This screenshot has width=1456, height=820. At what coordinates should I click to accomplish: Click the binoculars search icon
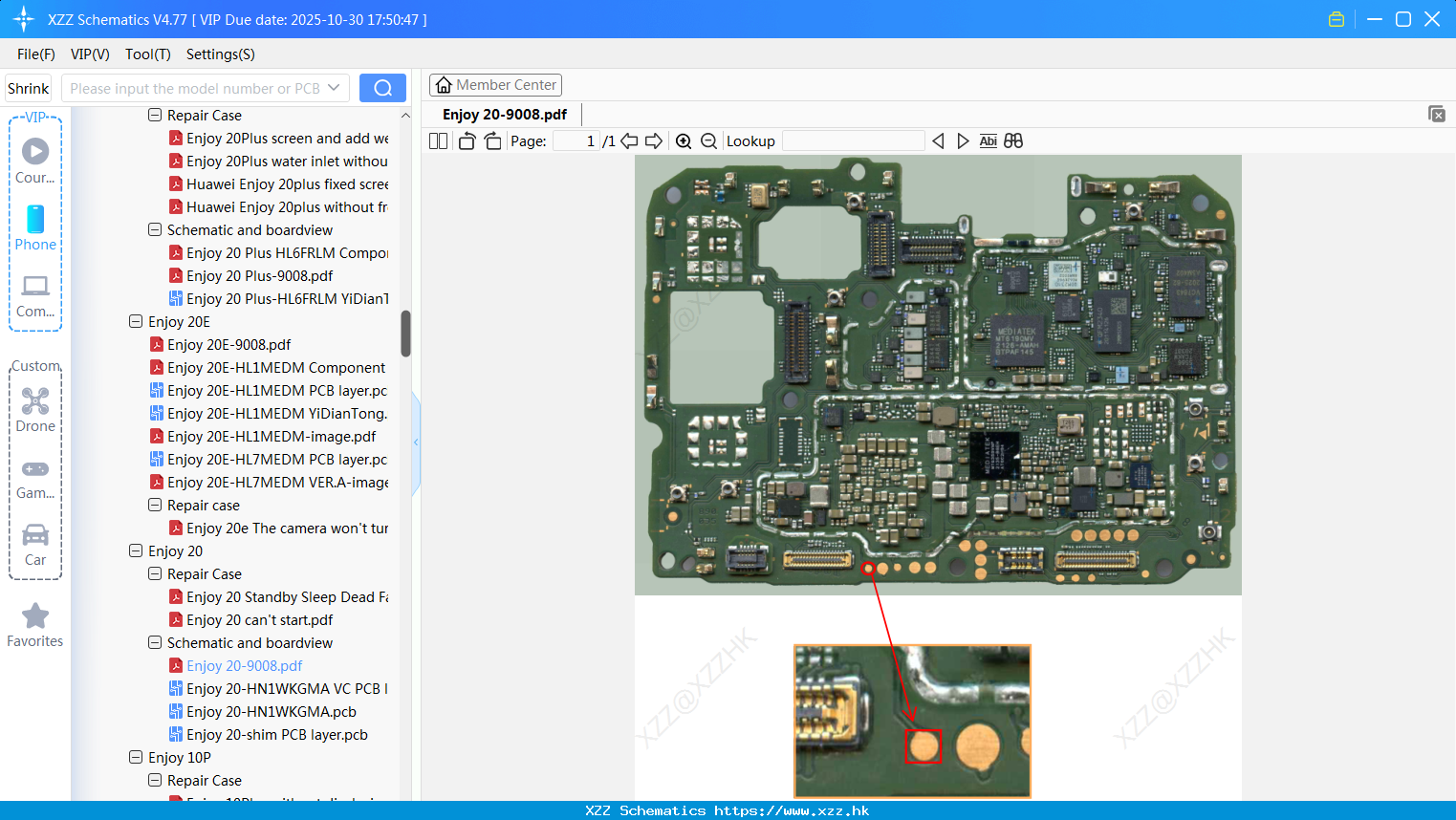1013,140
